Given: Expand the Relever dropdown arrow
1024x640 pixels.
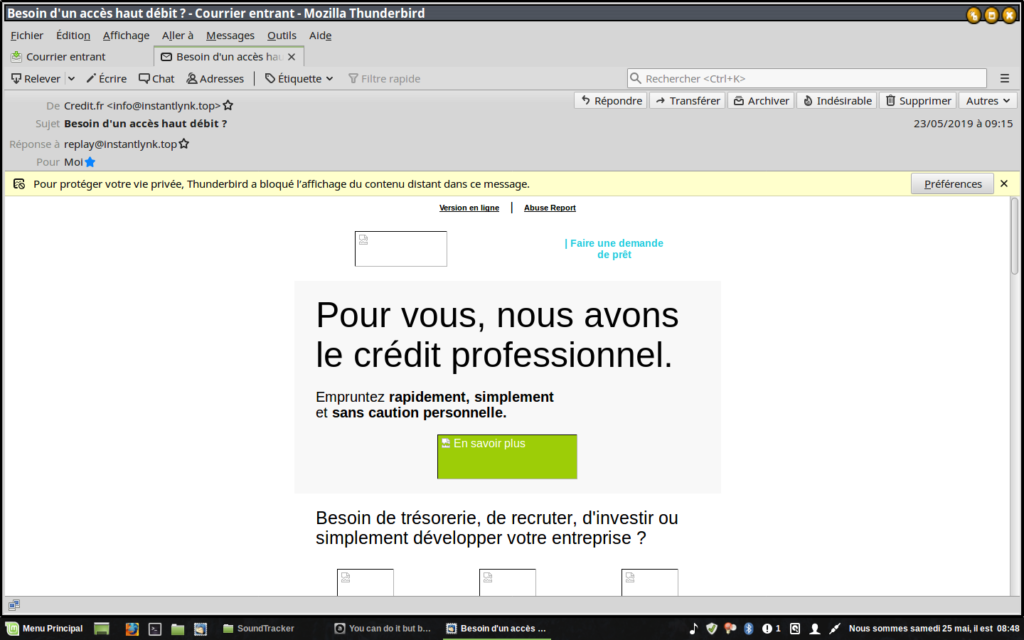Looking at the screenshot, I should [x=71, y=79].
